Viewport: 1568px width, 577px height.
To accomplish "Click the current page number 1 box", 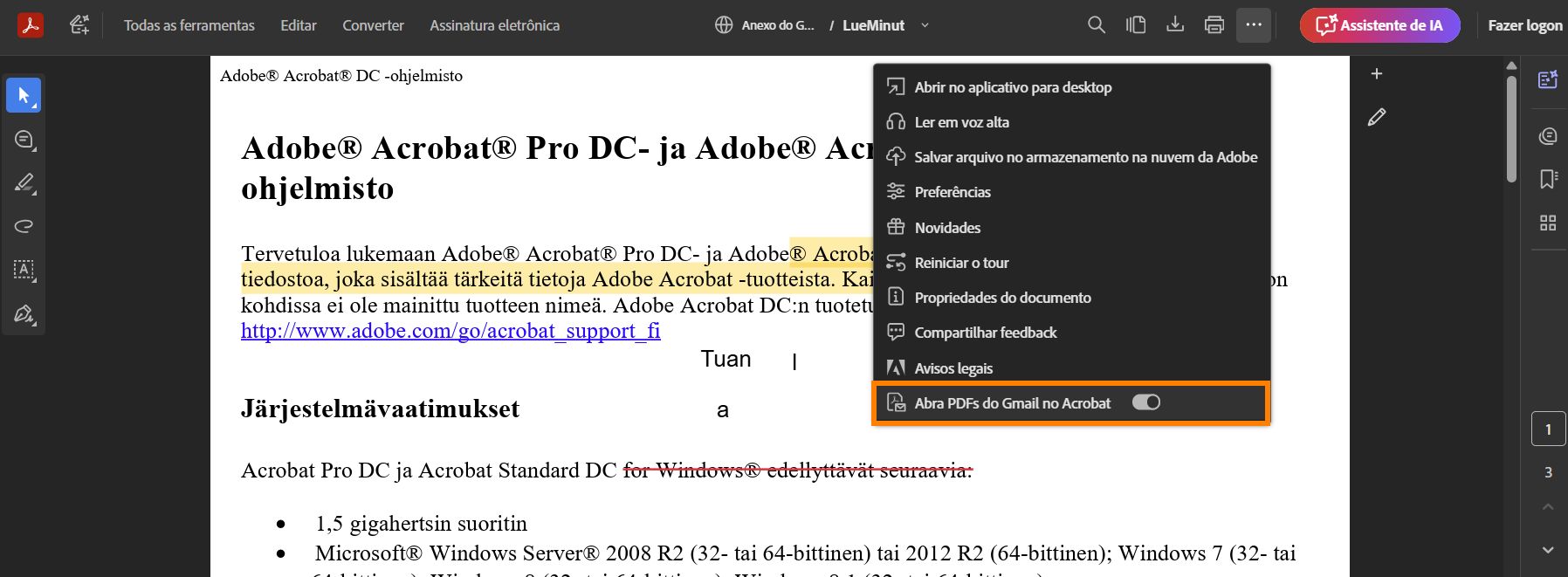I will 1548,429.
